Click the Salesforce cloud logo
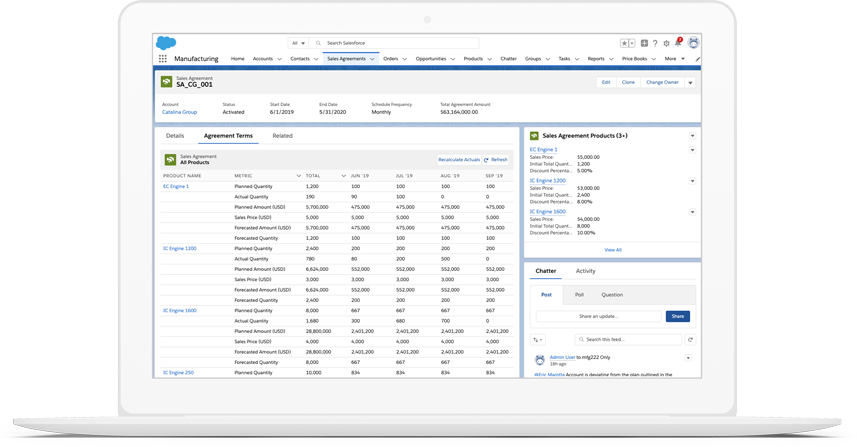 166,43
